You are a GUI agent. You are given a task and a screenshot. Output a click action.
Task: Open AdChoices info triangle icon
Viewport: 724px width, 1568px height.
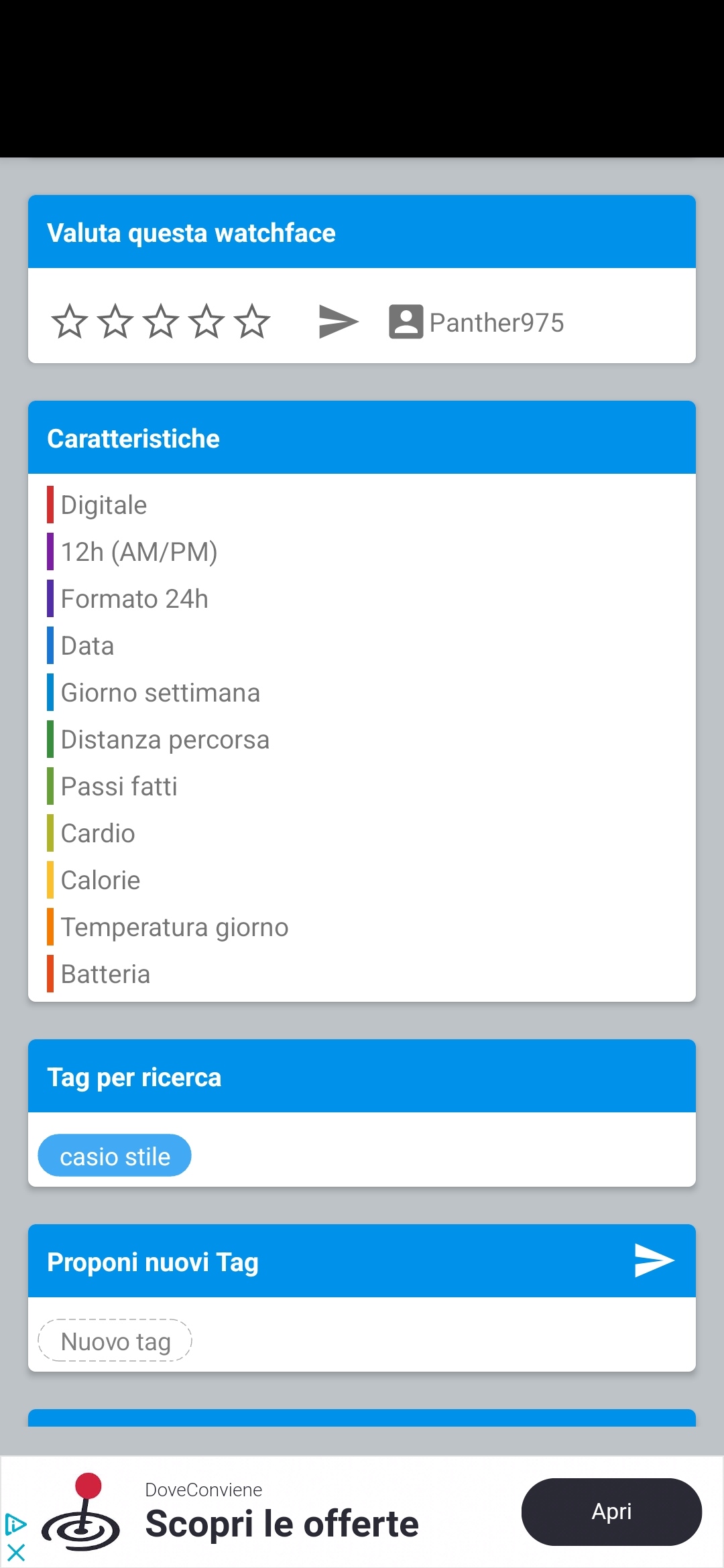(16, 1524)
